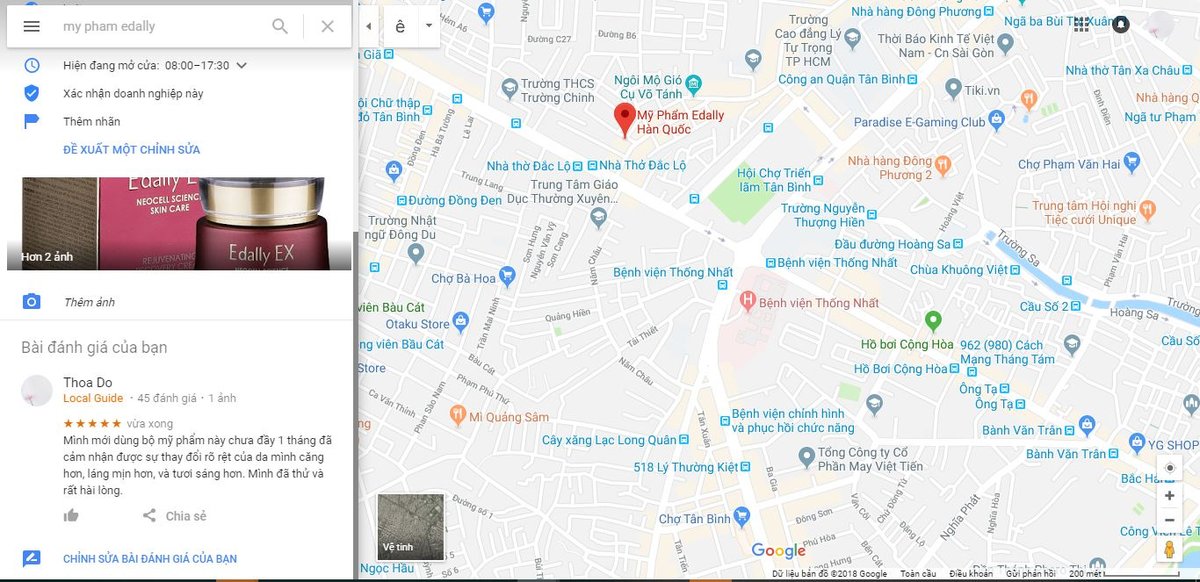The width and height of the screenshot is (1200, 582).
Task: Open the Google apps grid icon
Action: [1081, 25]
